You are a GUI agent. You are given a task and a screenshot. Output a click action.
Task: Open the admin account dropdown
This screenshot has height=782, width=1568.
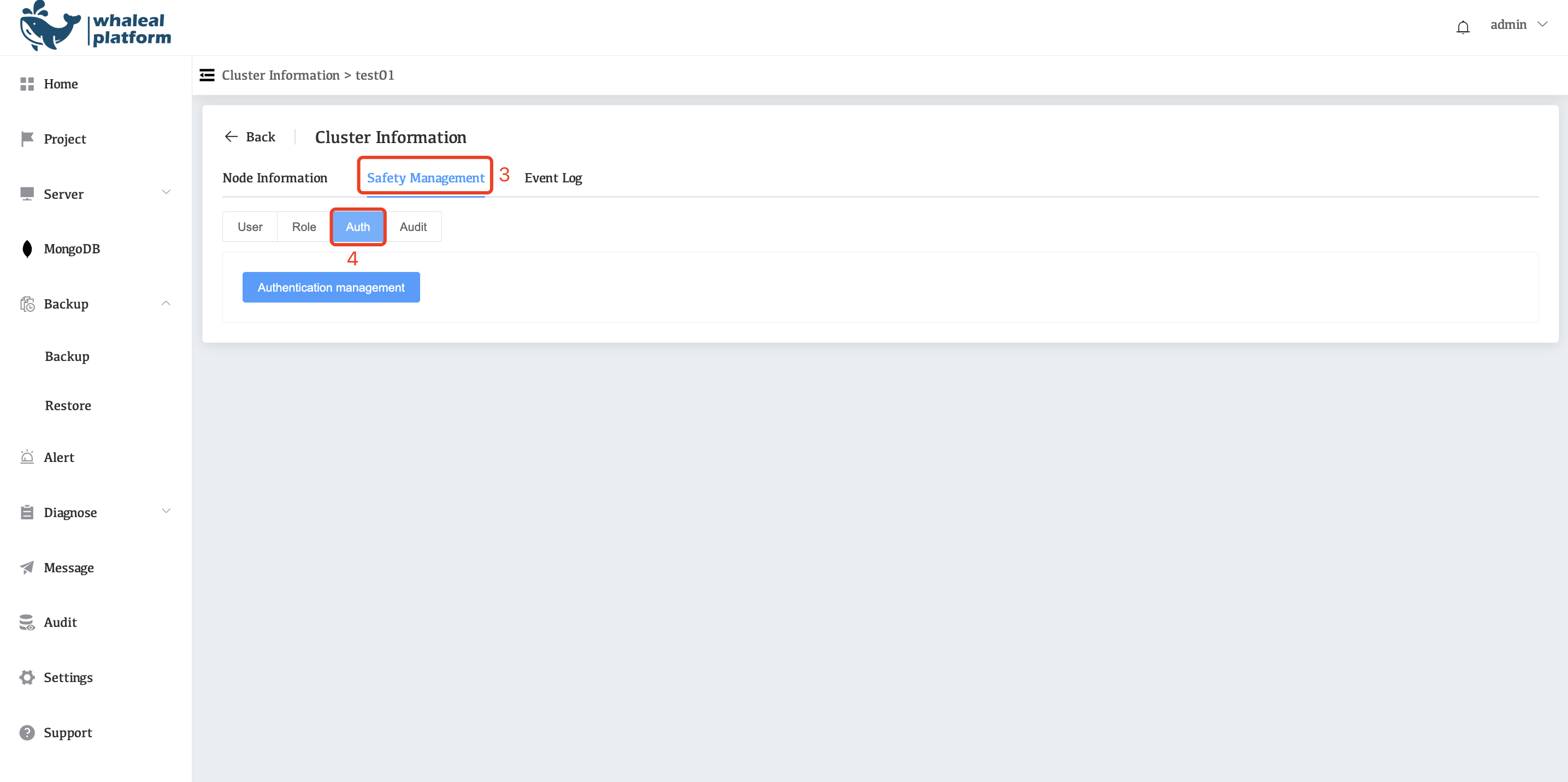point(1519,25)
